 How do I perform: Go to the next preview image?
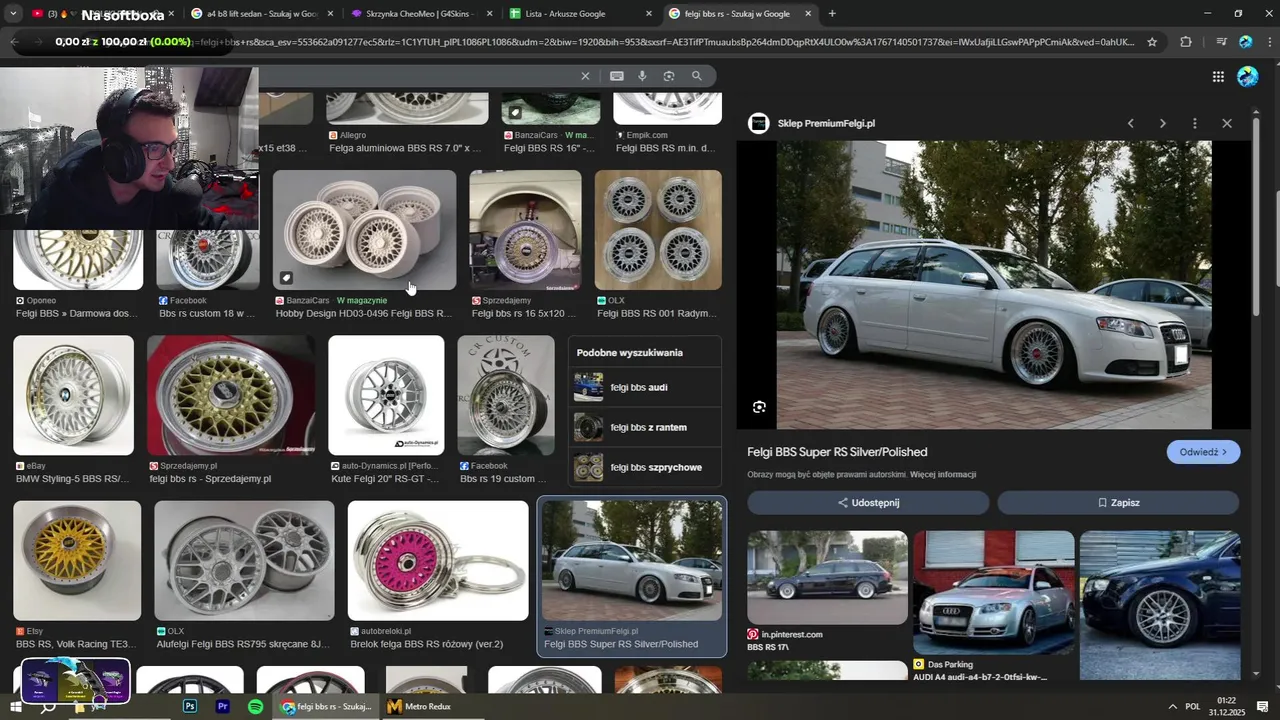point(1163,123)
